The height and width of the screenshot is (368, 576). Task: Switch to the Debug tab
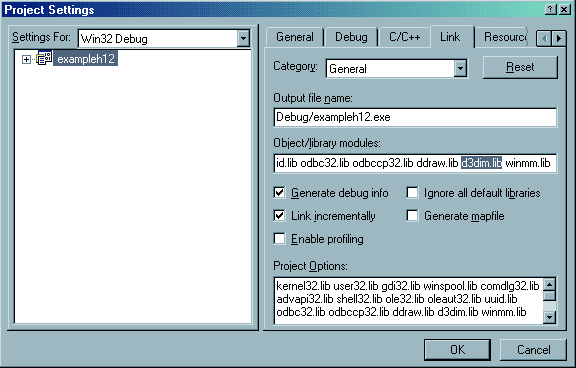[x=351, y=37]
